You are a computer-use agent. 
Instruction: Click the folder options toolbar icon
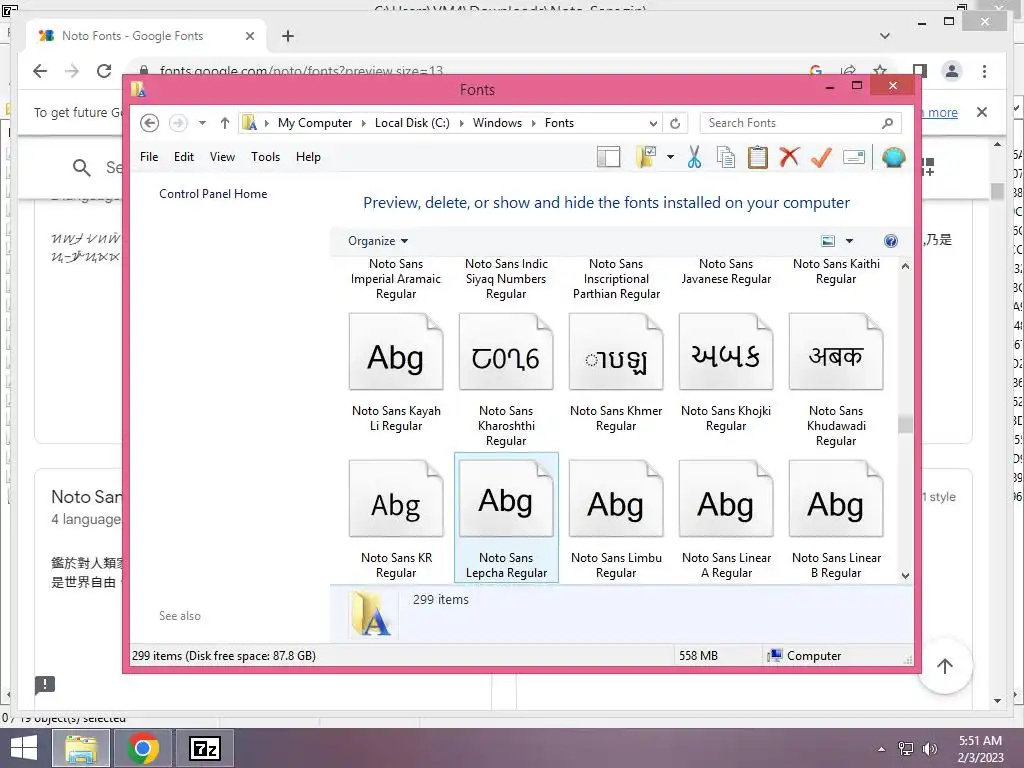(x=645, y=157)
